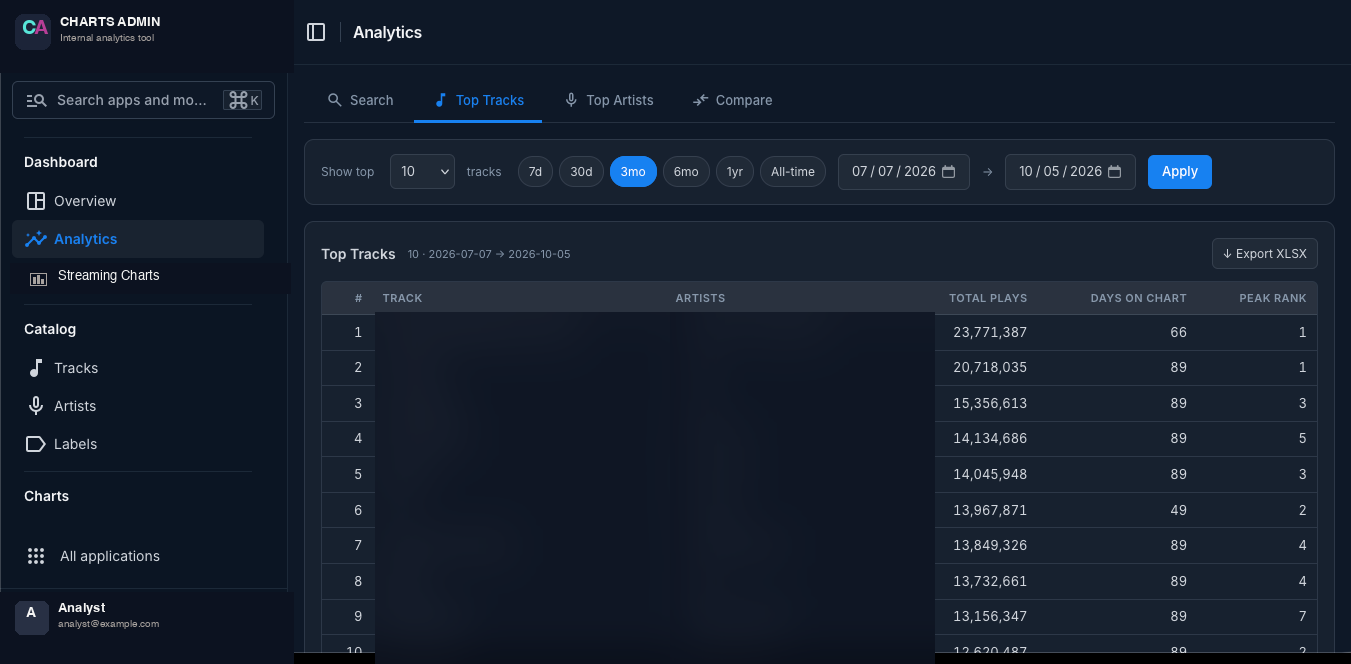Click the analyst@example.com email text
The height and width of the screenshot is (664, 1351).
click(x=108, y=624)
